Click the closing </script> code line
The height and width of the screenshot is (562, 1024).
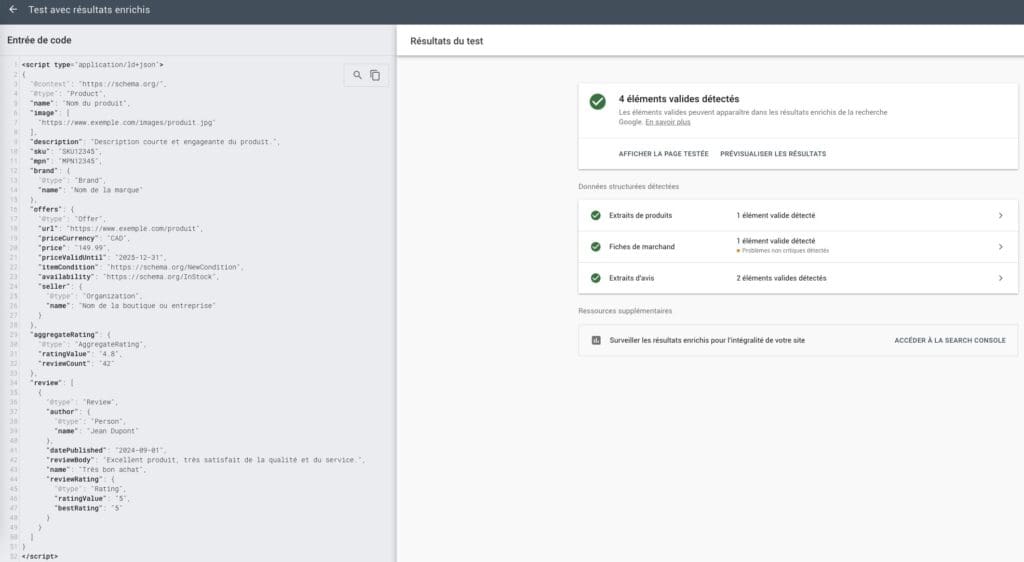pos(40,557)
